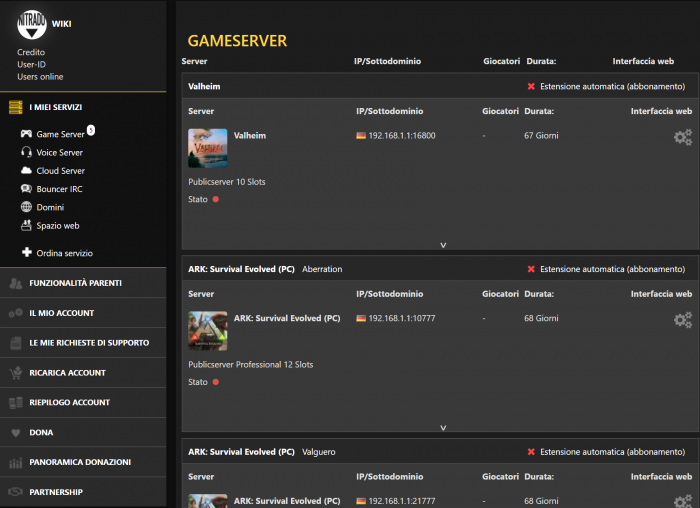This screenshot has width=700, height=508.
Task: Open IL MIO ACCOUNT menu
Action: tap(62, 313)
